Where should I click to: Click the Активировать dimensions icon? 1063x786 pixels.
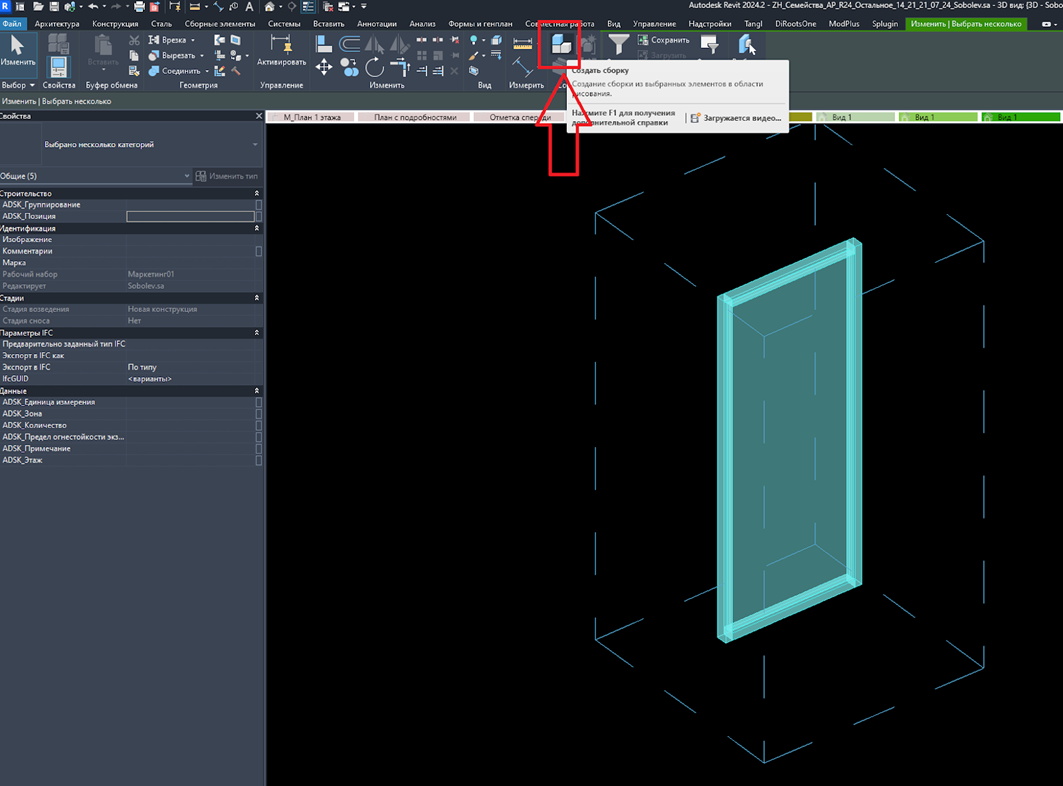281,50
